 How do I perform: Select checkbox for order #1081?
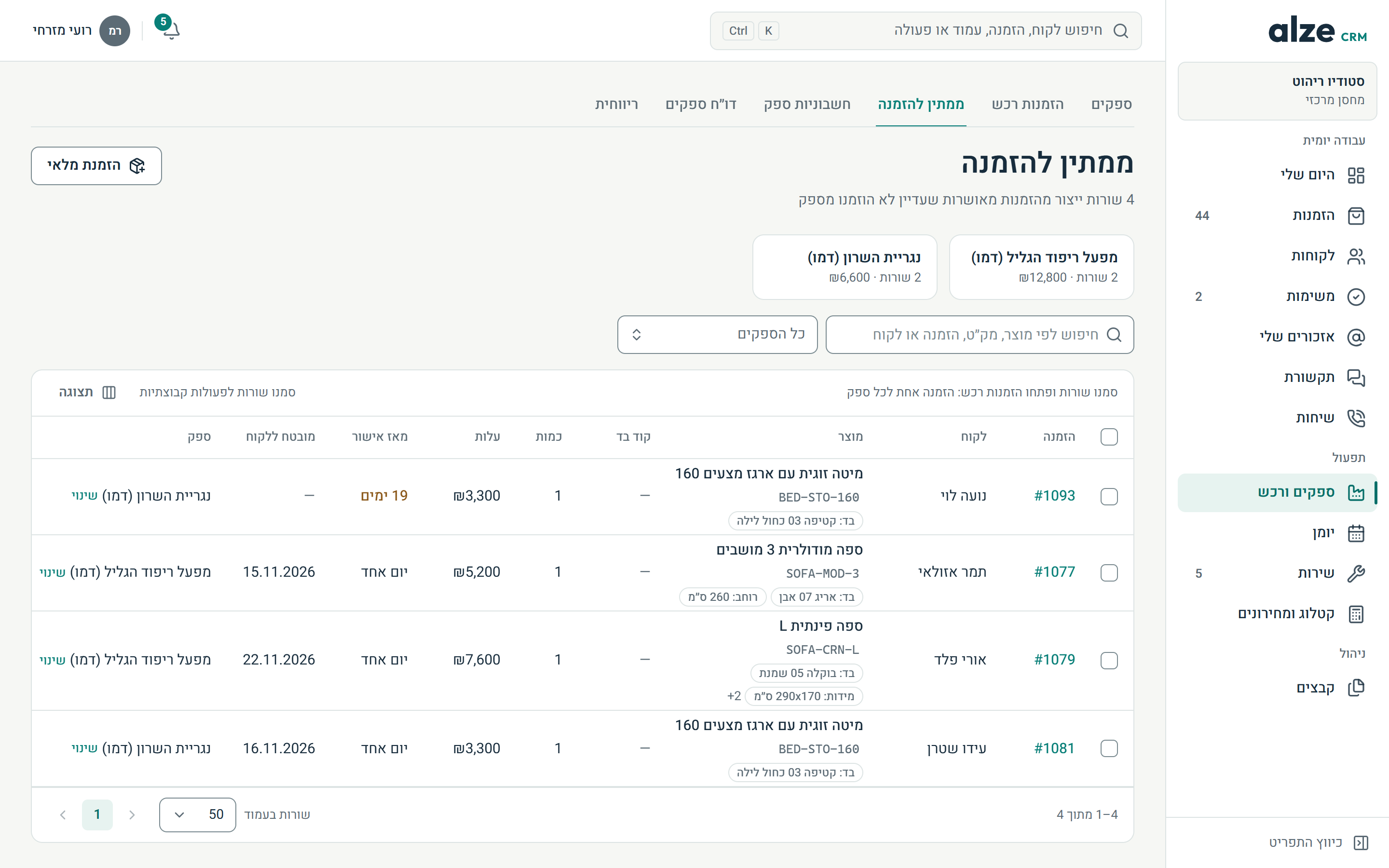click(x=1109, y=748)
